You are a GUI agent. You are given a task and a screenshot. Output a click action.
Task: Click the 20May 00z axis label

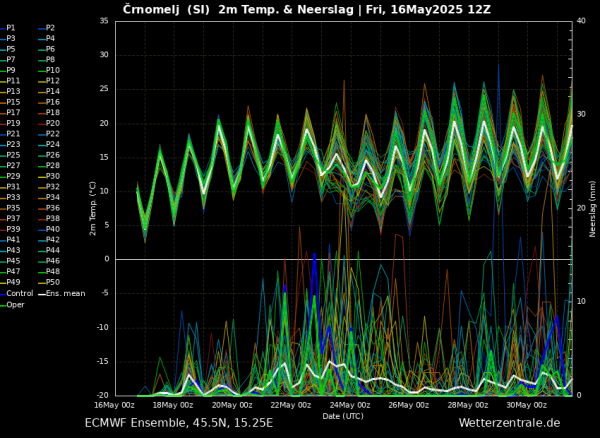[232, 405]
